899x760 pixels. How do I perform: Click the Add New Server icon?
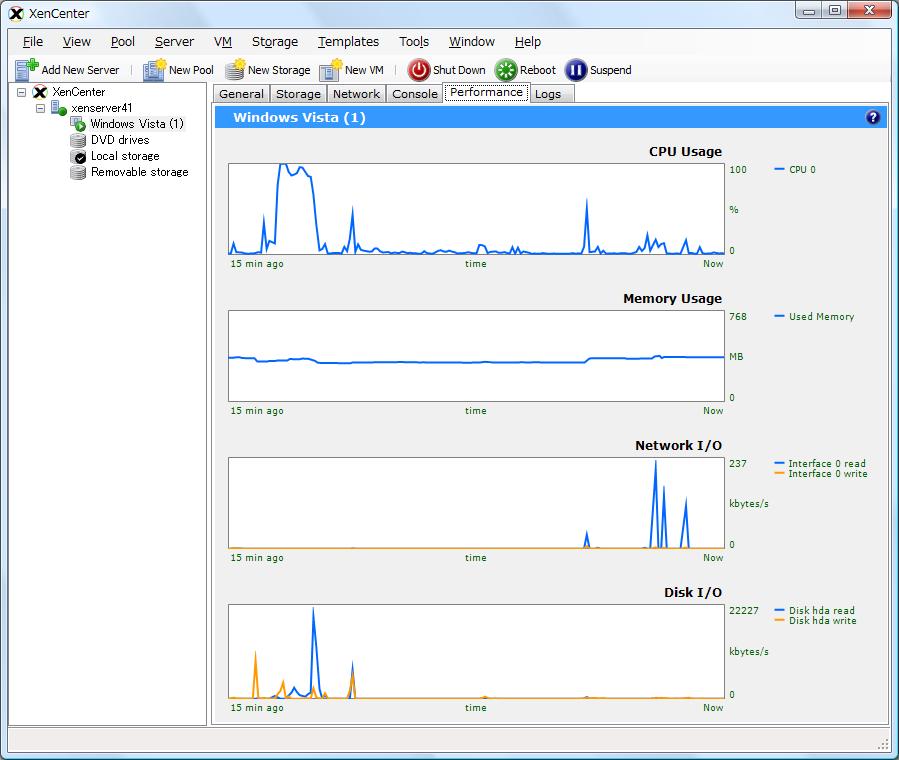point(26,69)
